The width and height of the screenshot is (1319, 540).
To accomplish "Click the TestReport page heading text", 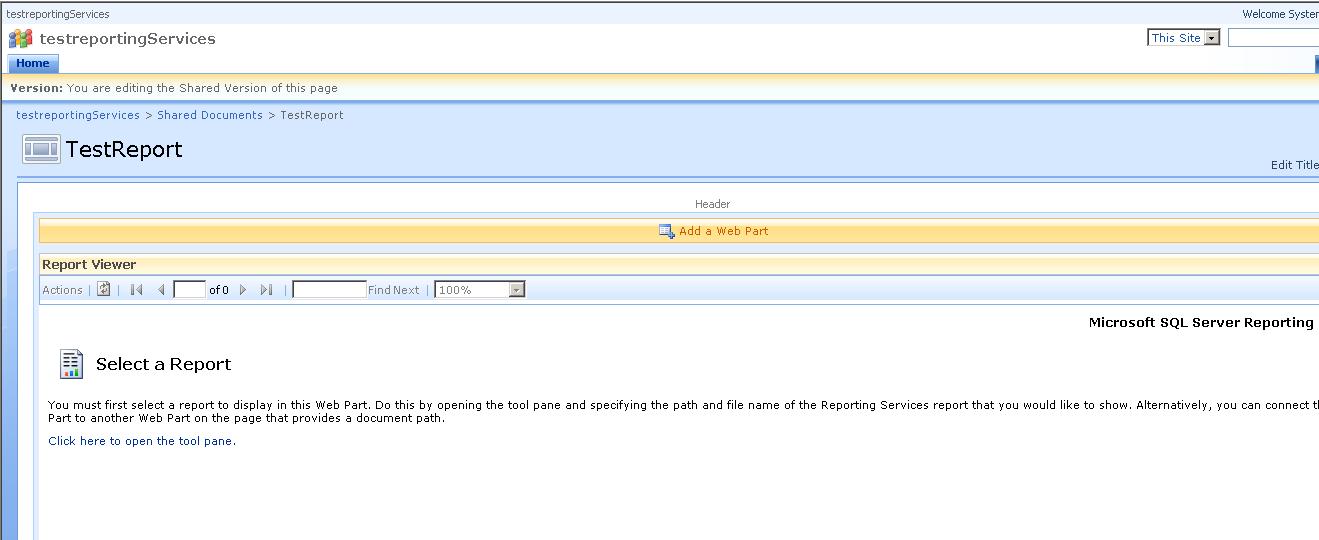I will coord(124,149).
